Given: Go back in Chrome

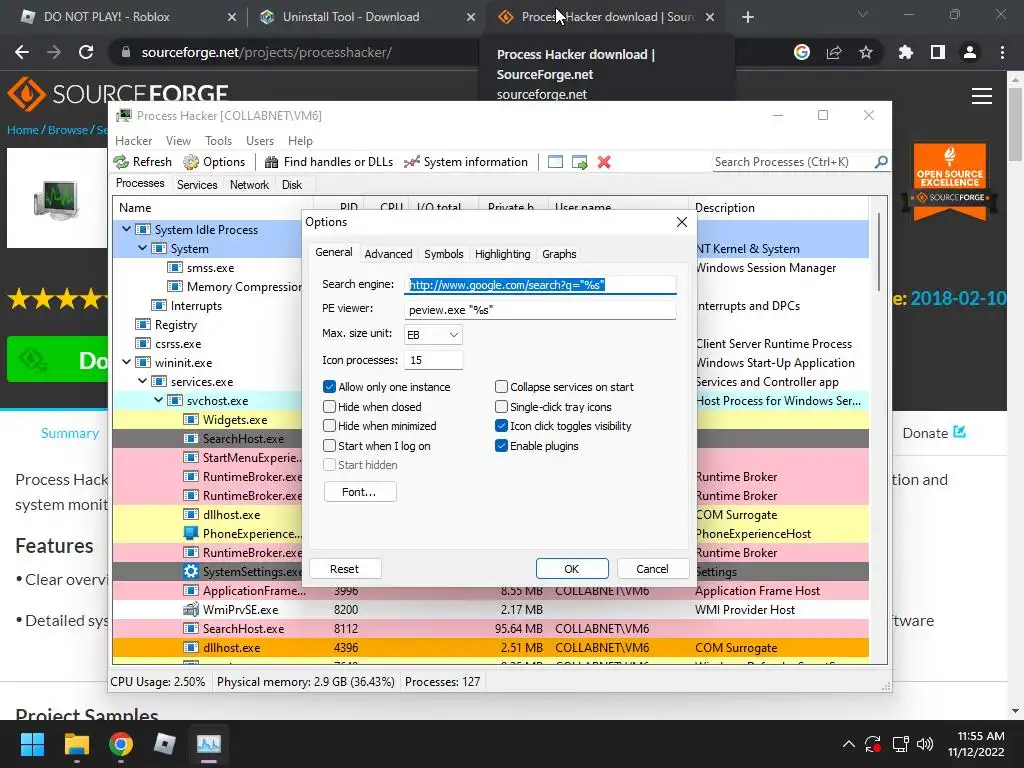Looking at the screenshot, I should pos(22,52).
